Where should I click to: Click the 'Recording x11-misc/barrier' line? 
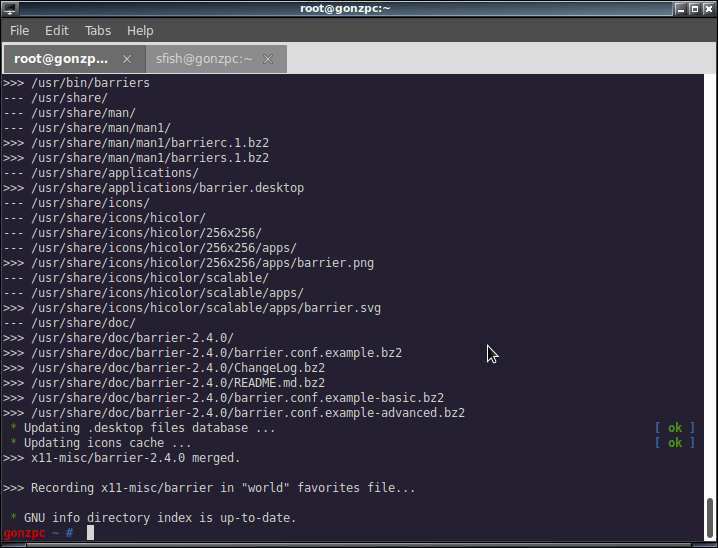(209, 488)
